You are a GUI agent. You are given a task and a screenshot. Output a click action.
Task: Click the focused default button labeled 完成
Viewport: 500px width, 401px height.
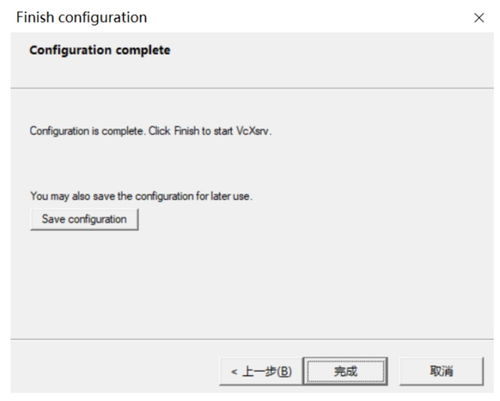(x=345, y=371)
